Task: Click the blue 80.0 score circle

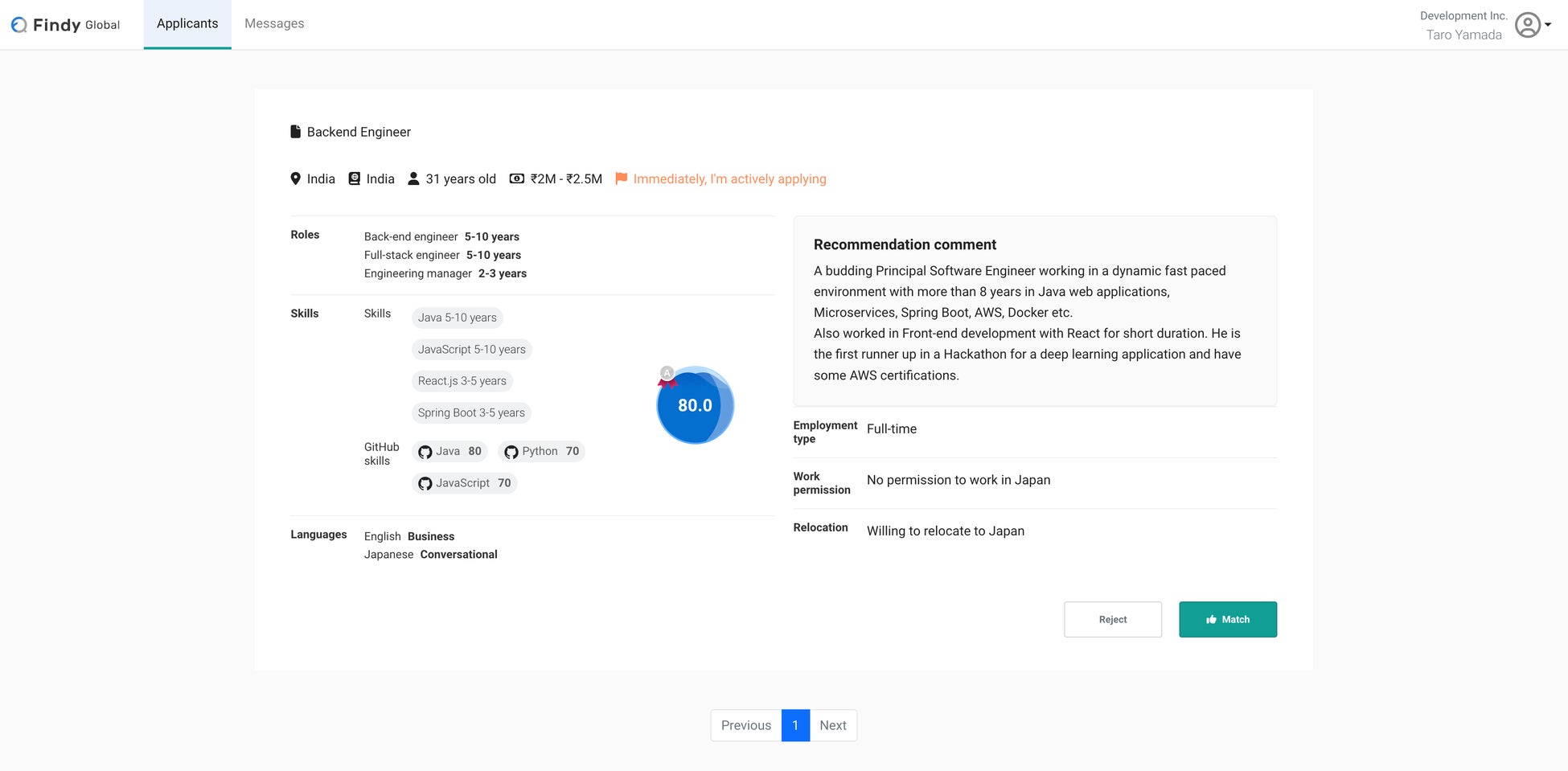Action: tap(695, 405)
